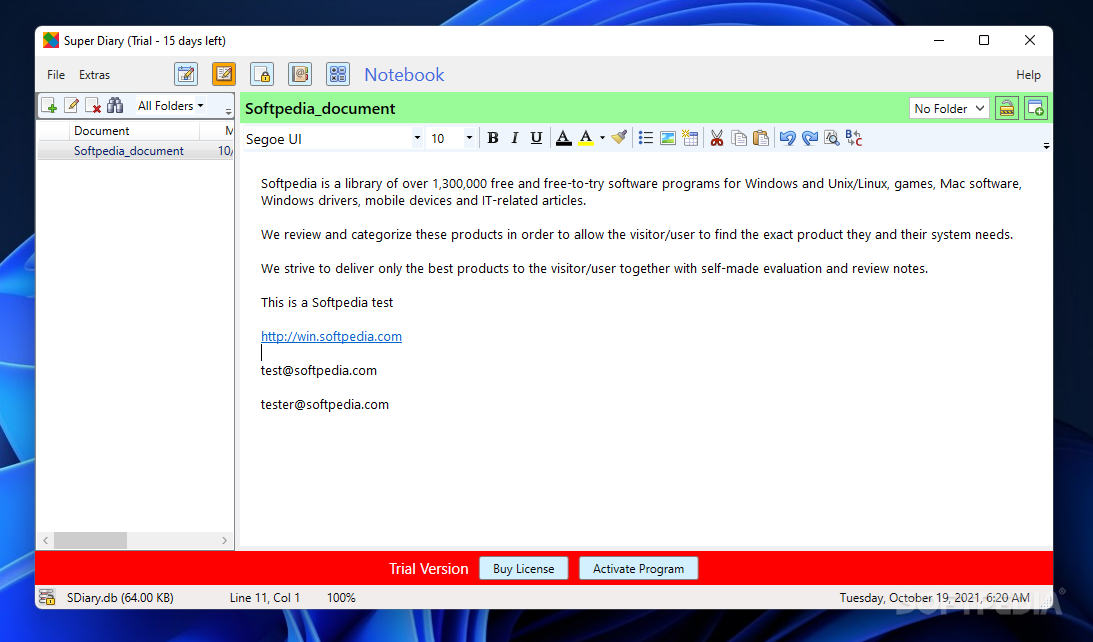Open the File menu
Image resolution: width=1093 pixels, height=642 pixels.
click(x=56, y=75)
